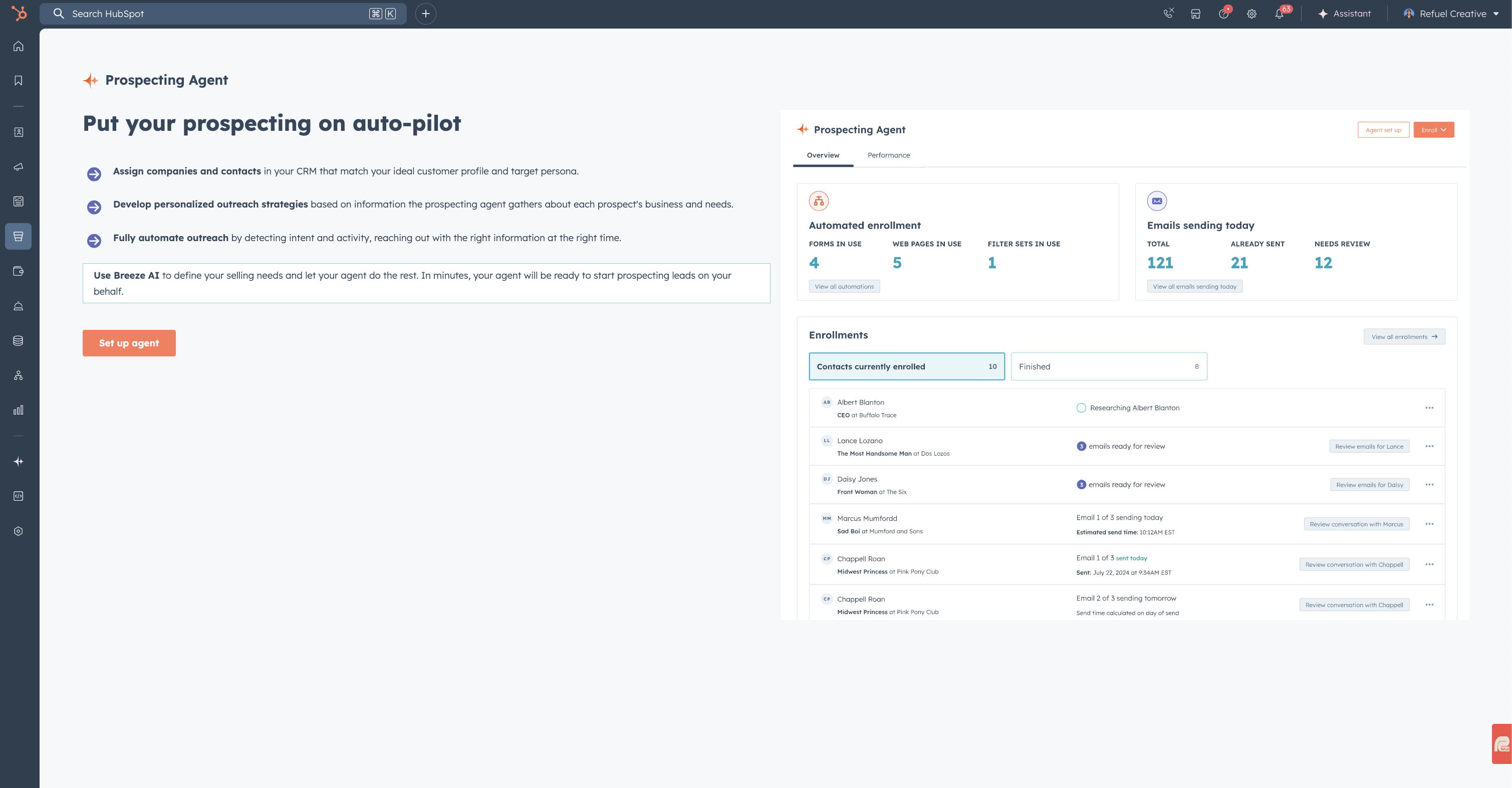Click View all enrollments link
Viewport: 1512px width, 788px height.
(1403, 336)
